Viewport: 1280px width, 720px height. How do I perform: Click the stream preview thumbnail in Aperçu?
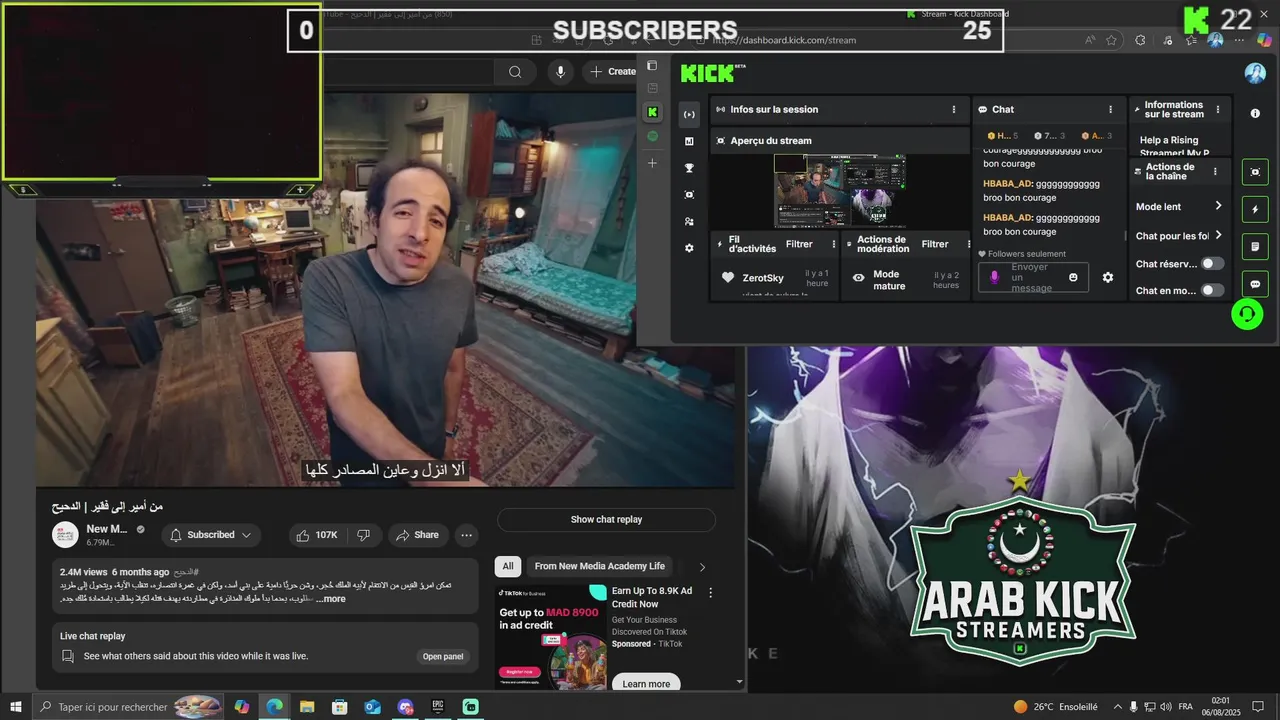tap(840, 190)
